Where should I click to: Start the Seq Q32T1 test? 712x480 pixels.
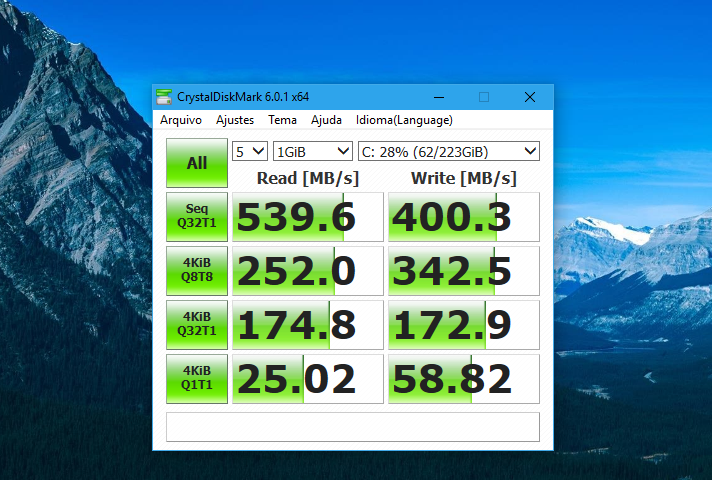click(197, 217)
